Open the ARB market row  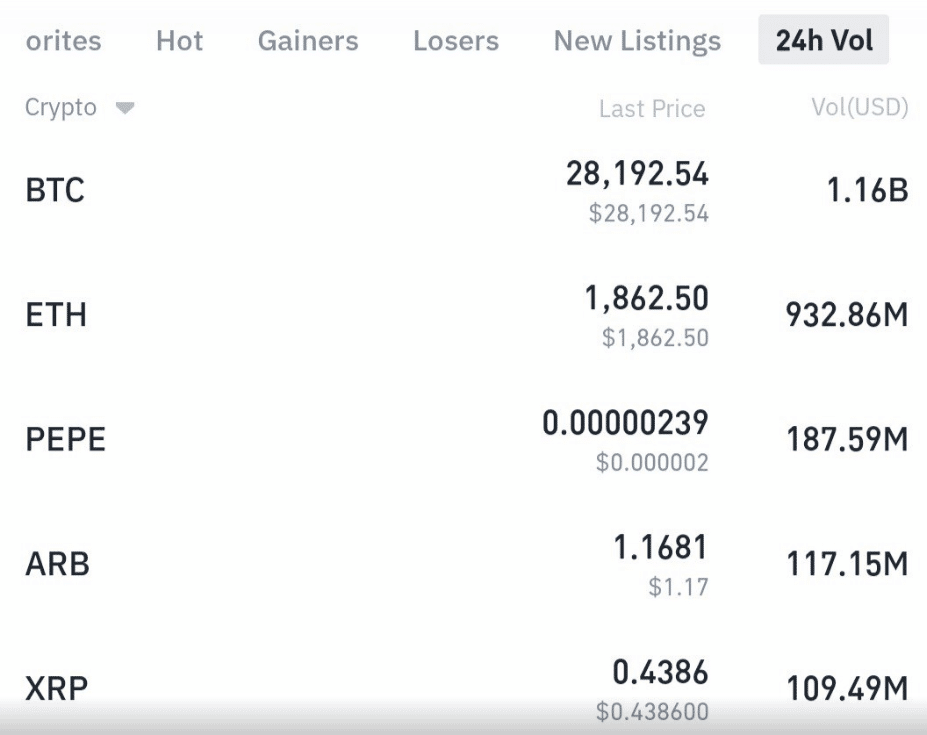[464, 564]
